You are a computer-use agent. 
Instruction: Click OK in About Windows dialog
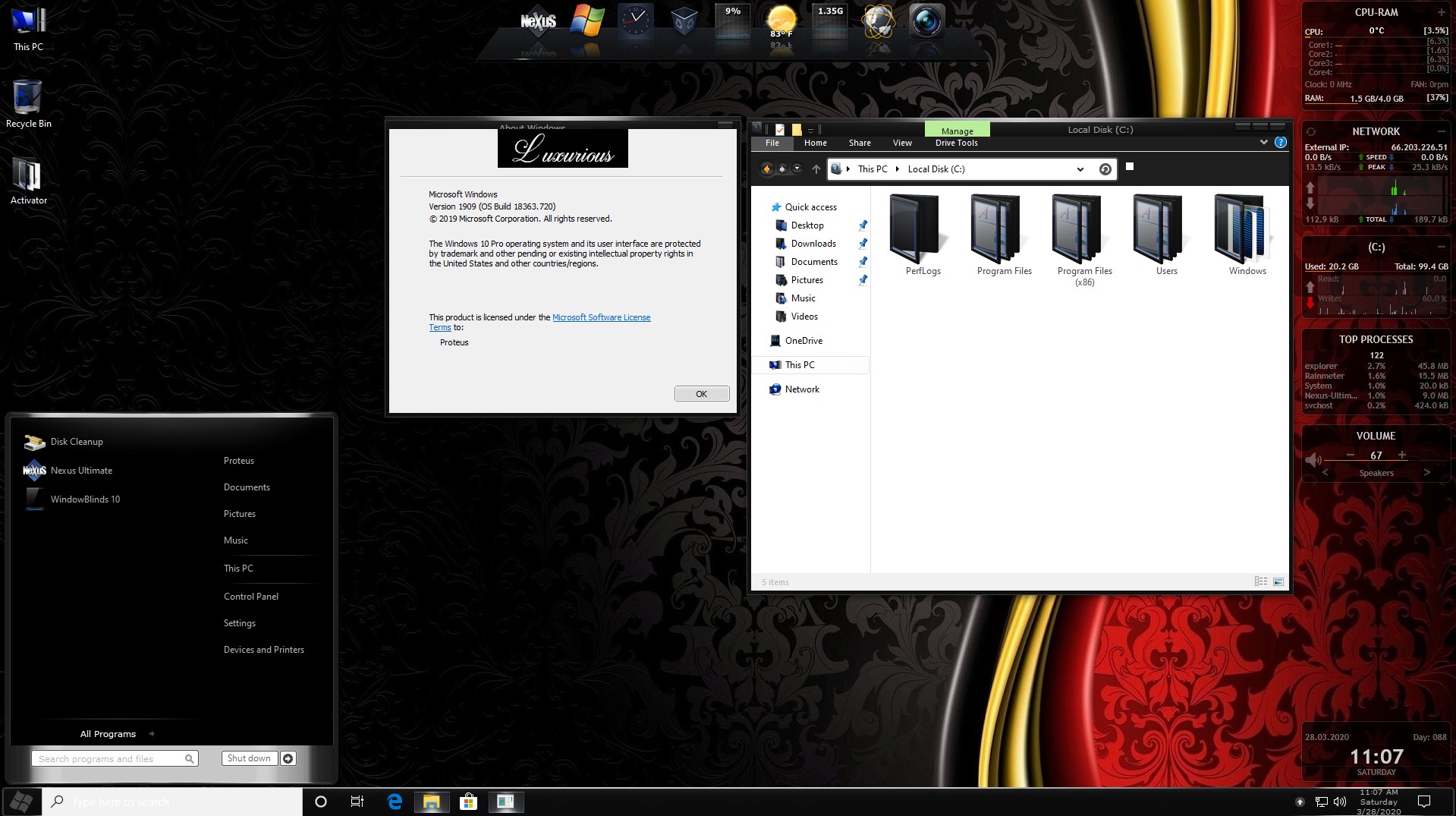click(x=701, y=394)
